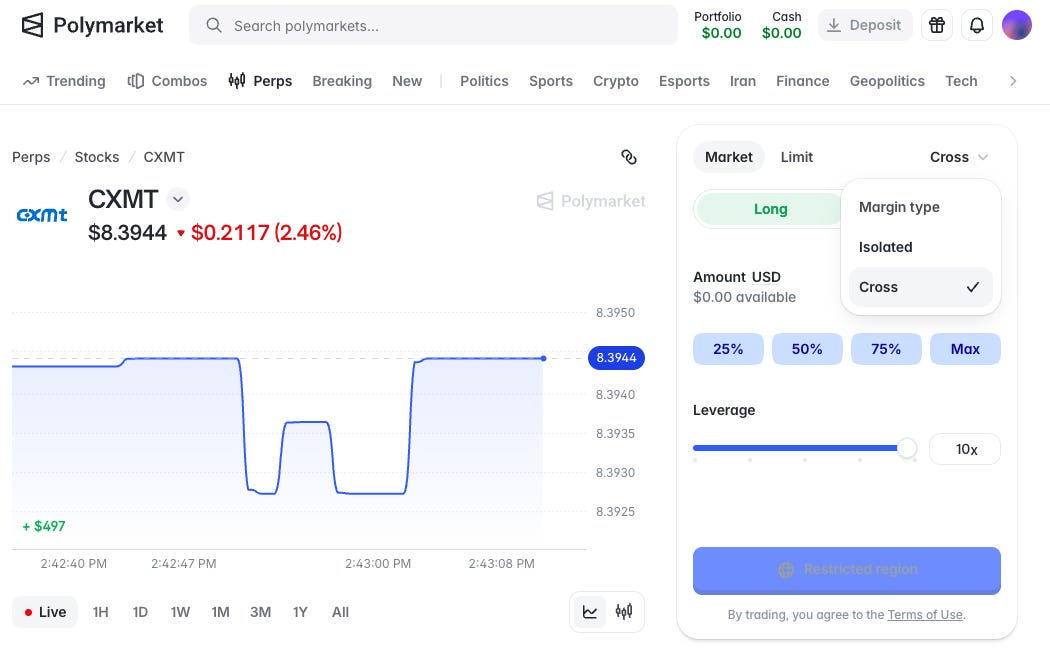This screenshot has width=1050, height=652.
Task: Switch to candlestick chart view
Action: (624, 612)
